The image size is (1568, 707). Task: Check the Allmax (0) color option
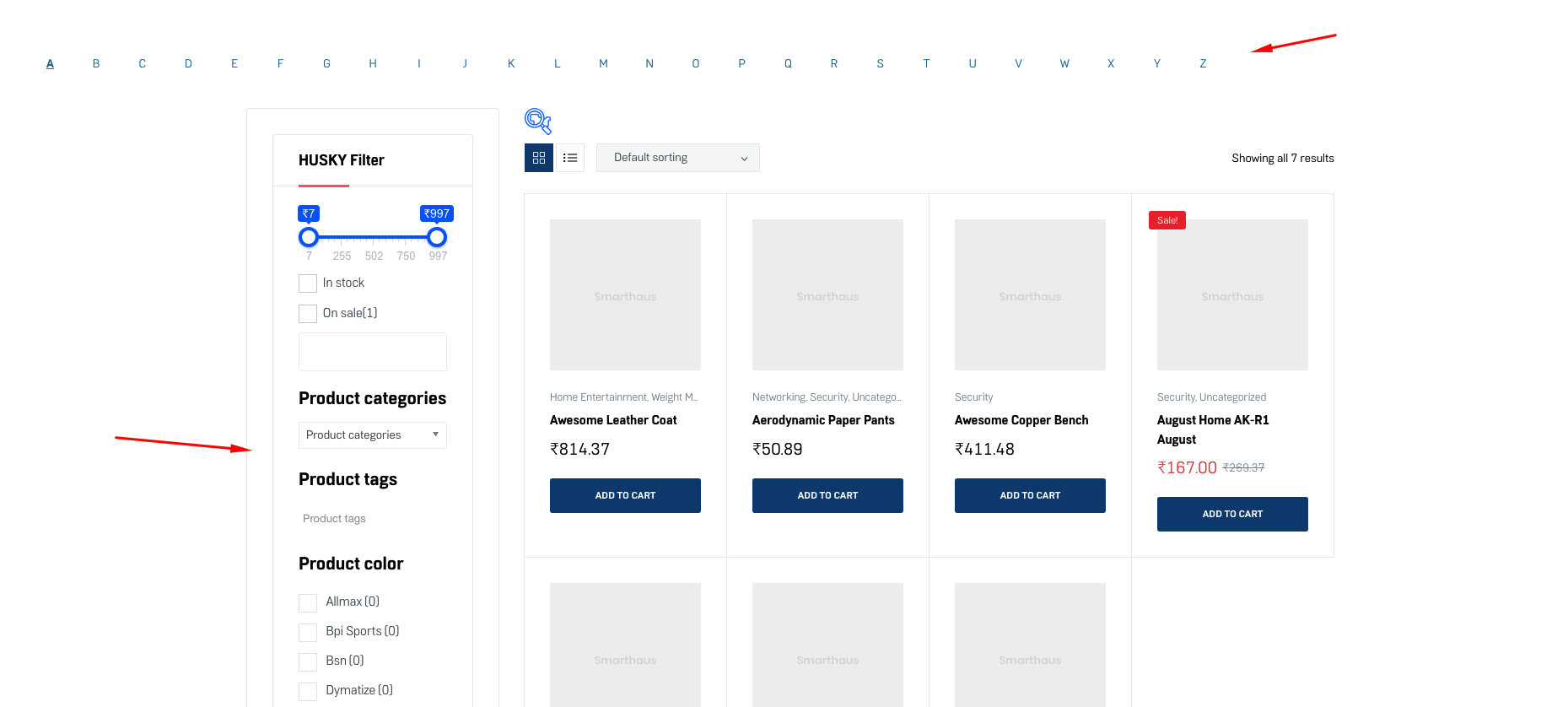308,602
